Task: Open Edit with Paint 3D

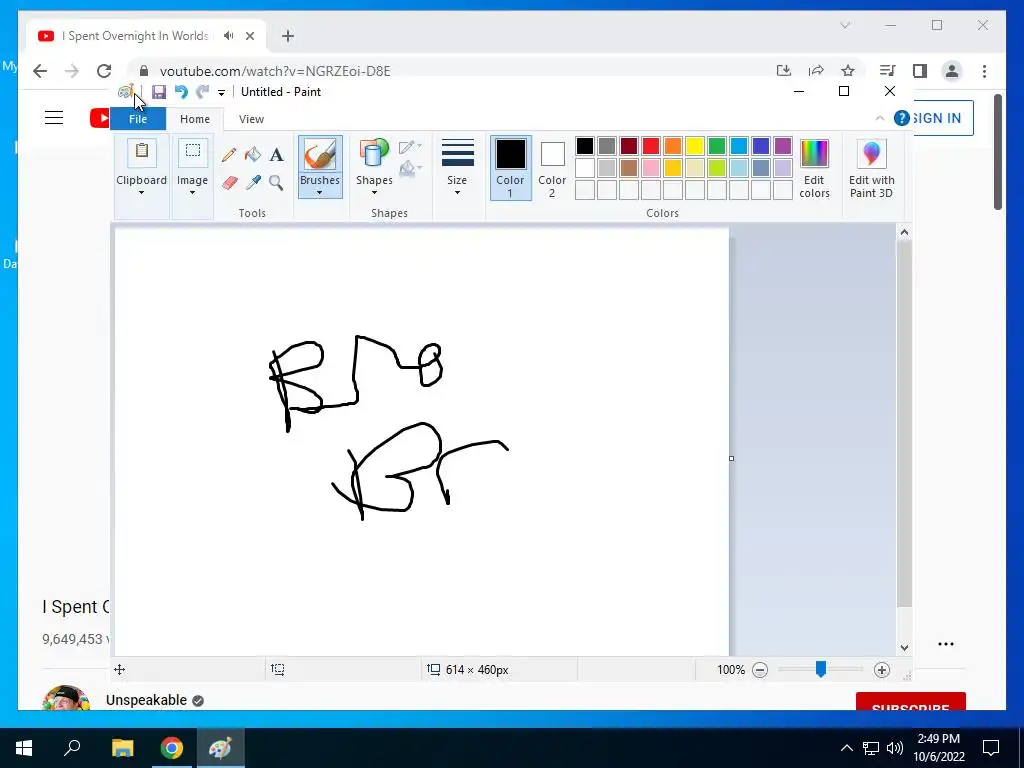Action: pos(872,168)
